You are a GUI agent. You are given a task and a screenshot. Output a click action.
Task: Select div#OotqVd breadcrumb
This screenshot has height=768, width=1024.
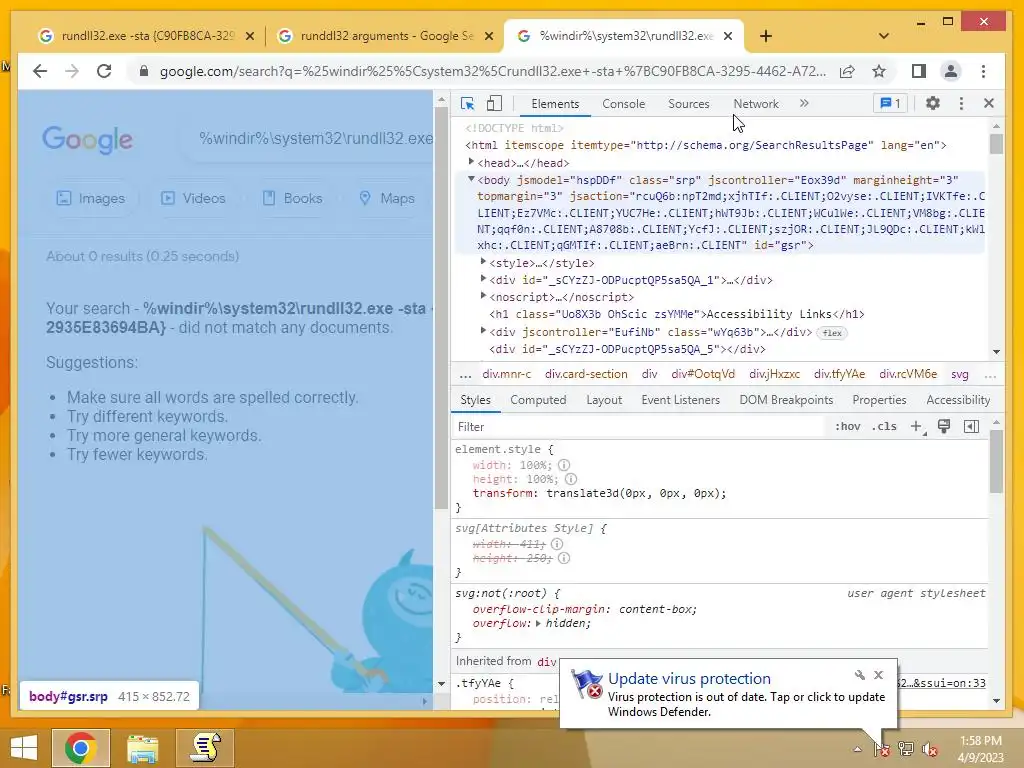click(x=703, y=374)
